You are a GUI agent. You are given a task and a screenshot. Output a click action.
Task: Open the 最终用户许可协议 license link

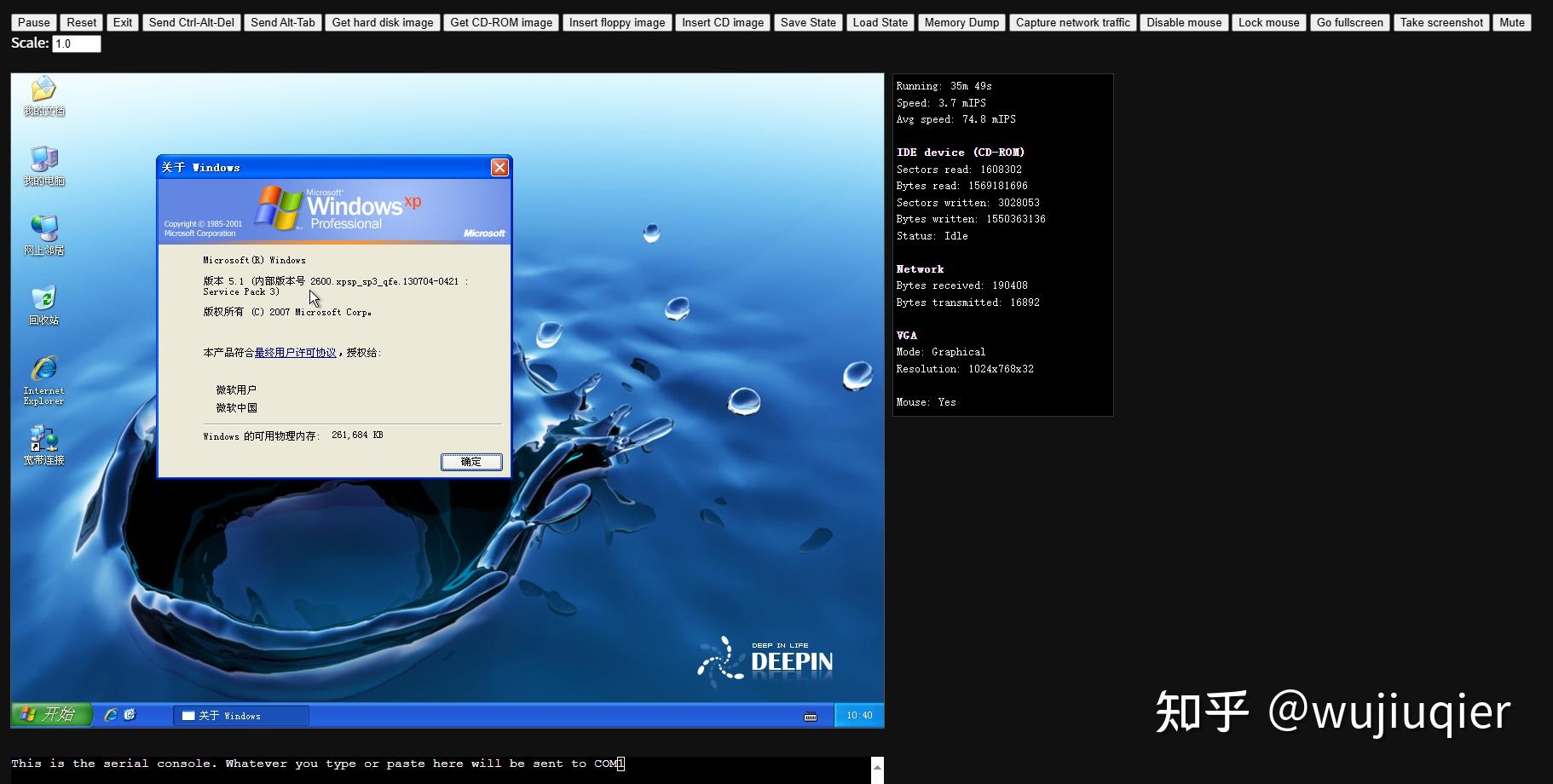[x=294, y=352]
